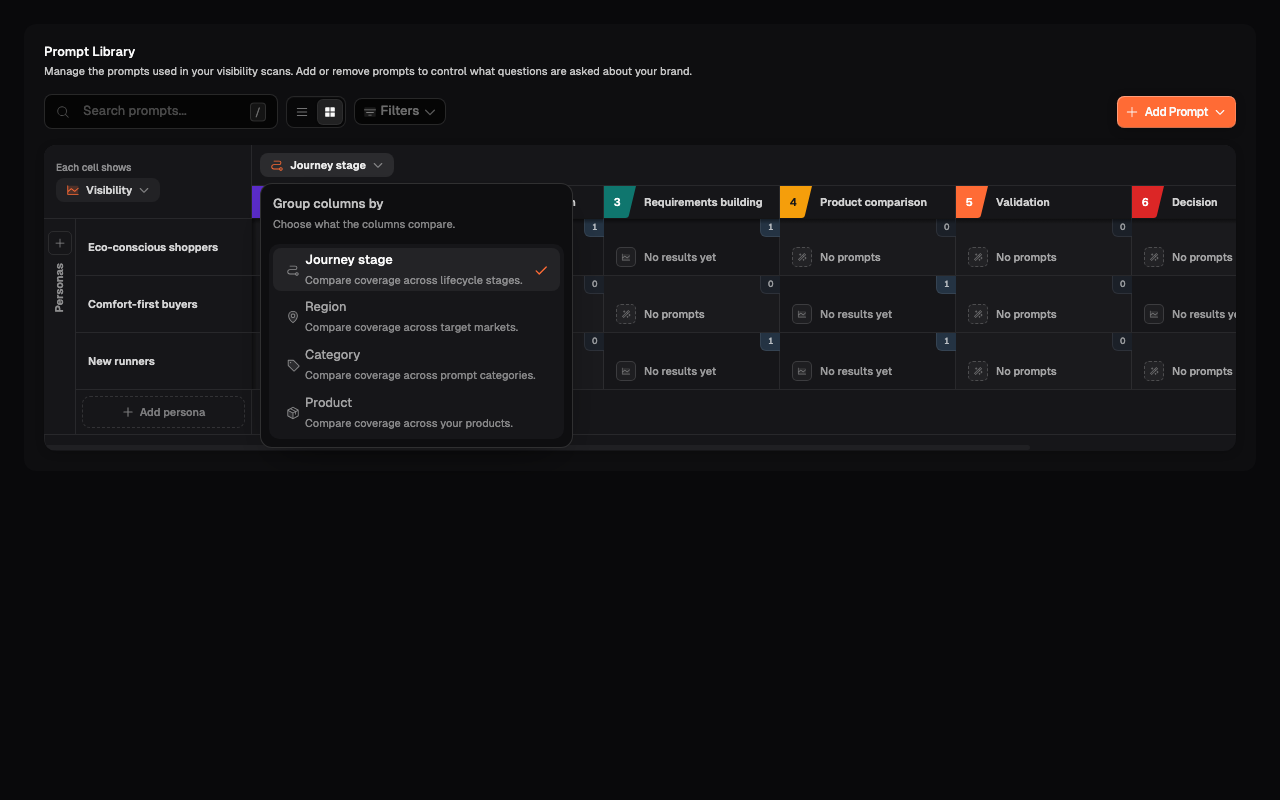Open the Add Prompt dropdown button

tap(1176, 112)
